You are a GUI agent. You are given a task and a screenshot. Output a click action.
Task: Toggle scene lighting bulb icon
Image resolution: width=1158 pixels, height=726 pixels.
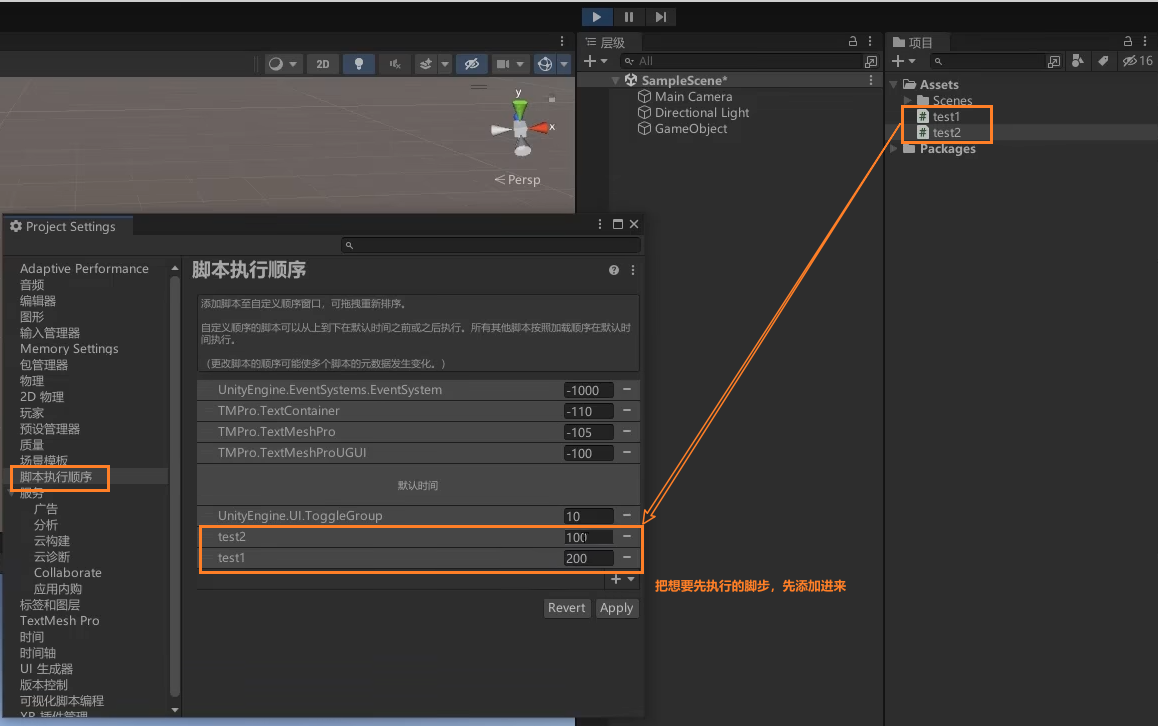358,64
